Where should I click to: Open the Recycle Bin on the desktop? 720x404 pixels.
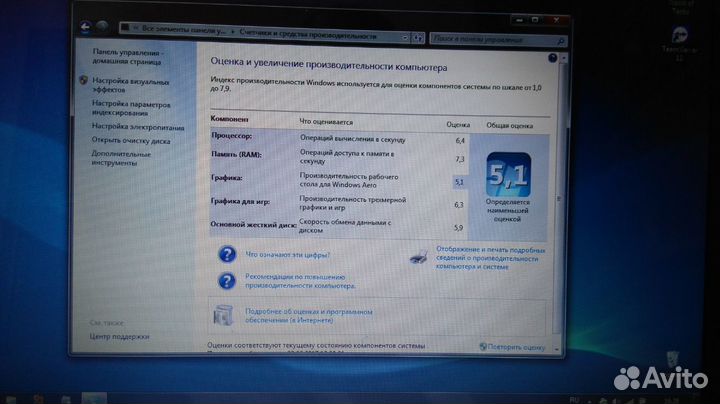point(672,359)
